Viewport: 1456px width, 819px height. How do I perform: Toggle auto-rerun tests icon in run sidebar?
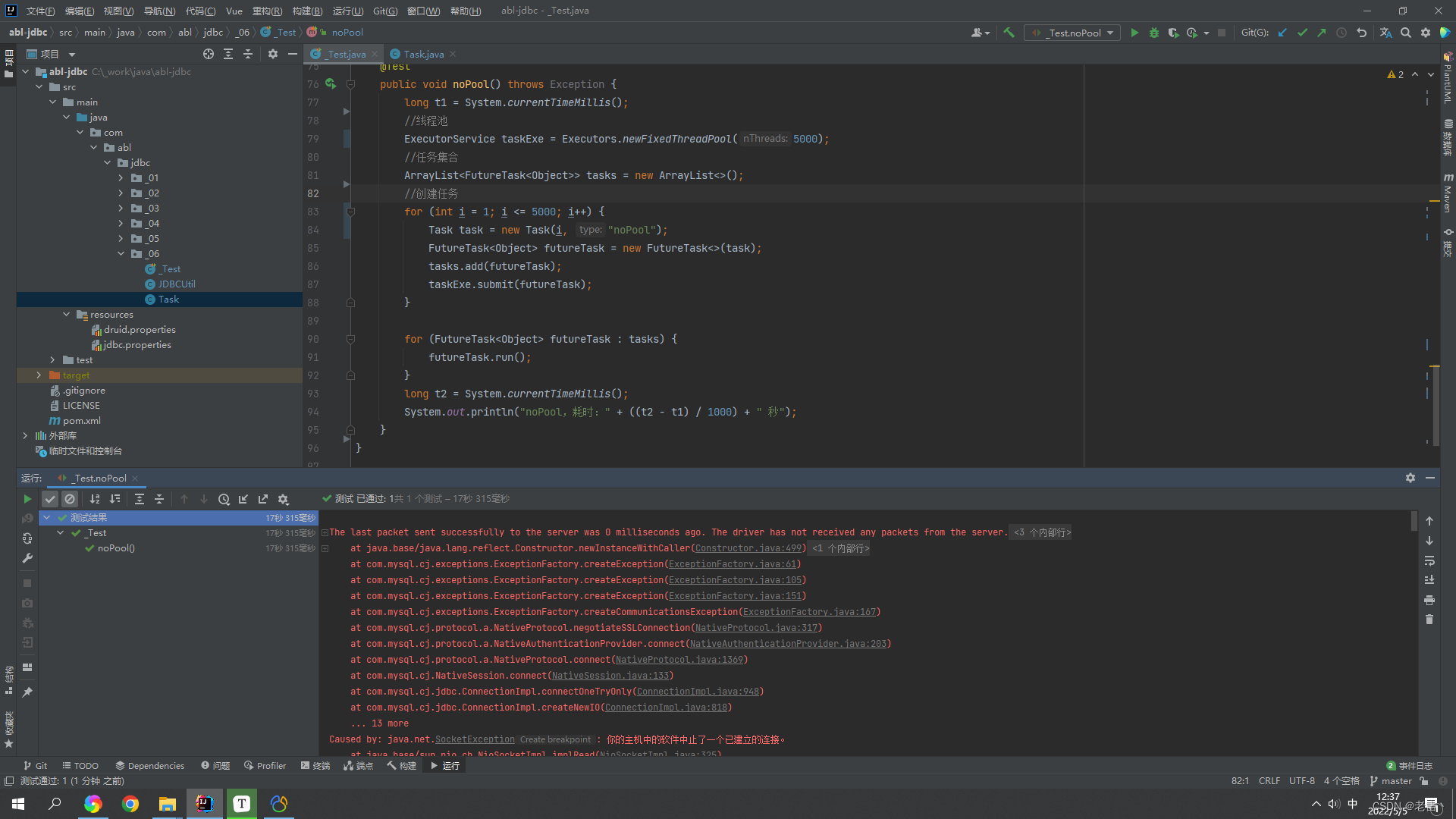point(27,538)
